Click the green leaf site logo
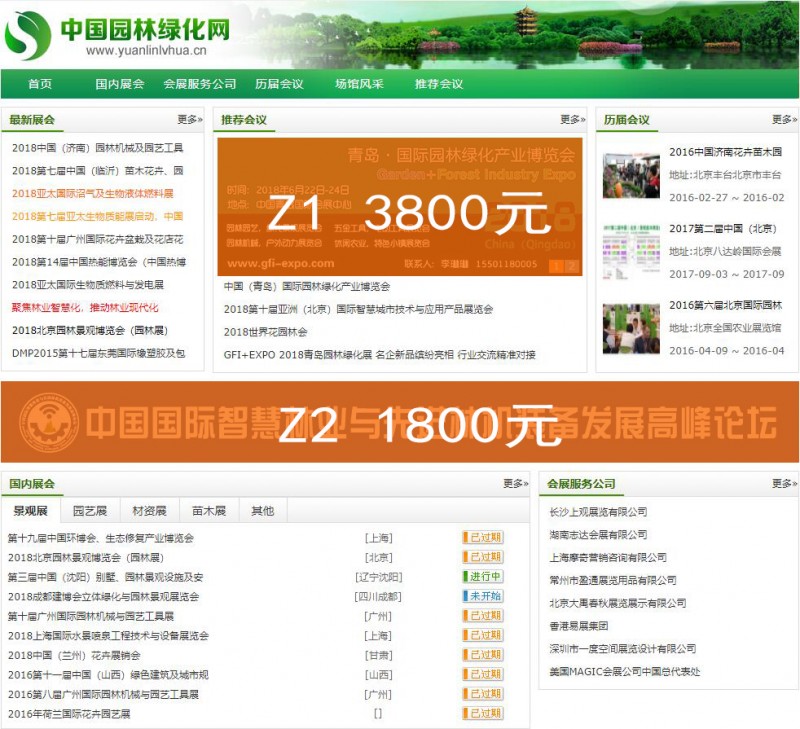The image size is (800, 729). 28,35
